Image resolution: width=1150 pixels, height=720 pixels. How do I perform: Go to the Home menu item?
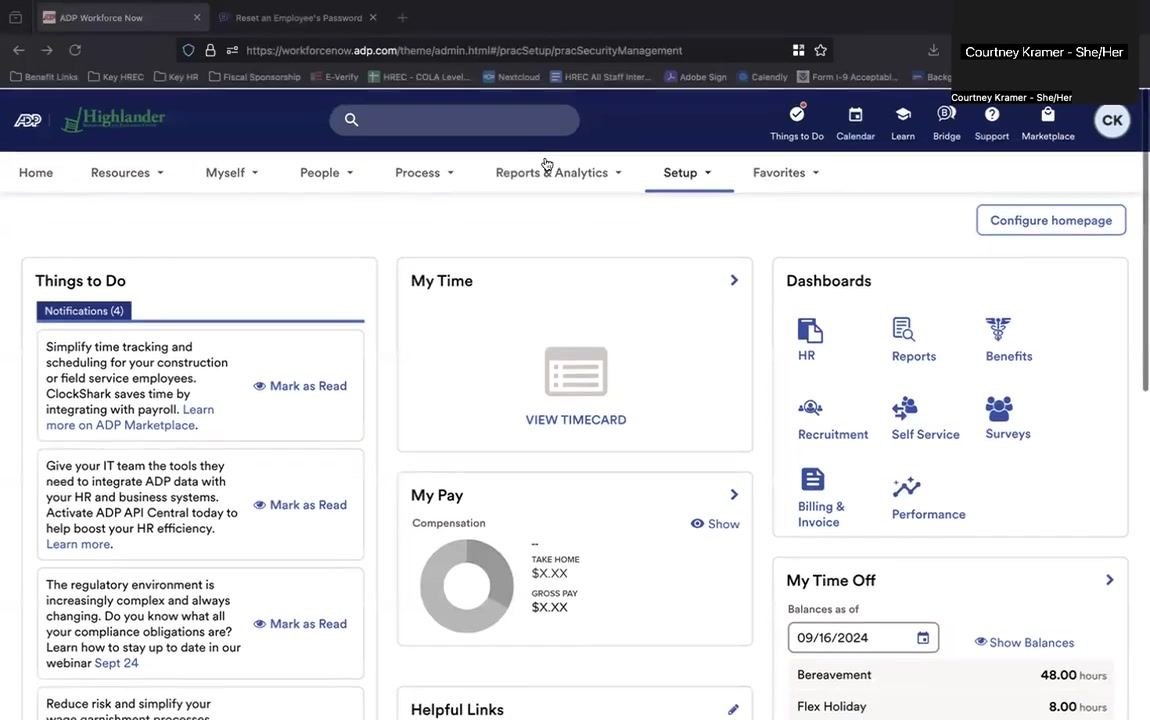[36, 172]
